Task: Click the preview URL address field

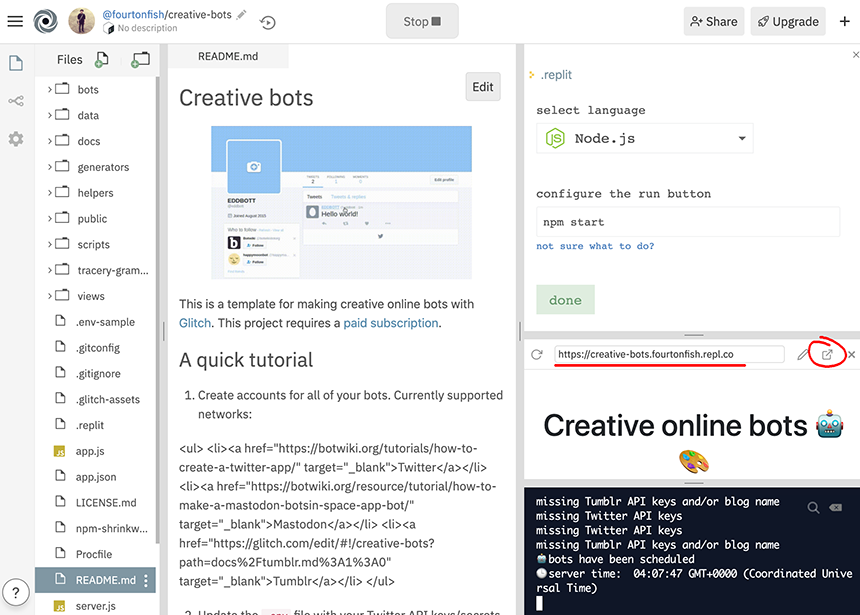Action: (x=669, y=354)
